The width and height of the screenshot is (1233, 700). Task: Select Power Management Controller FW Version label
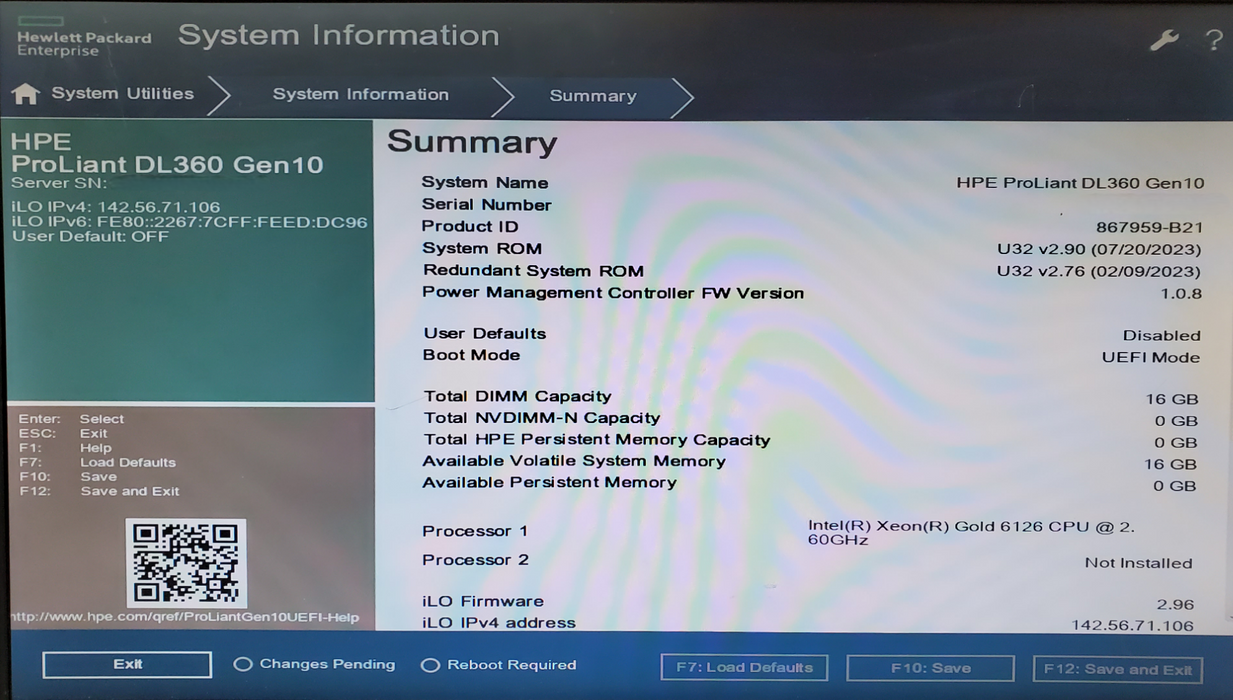(613, 293)
